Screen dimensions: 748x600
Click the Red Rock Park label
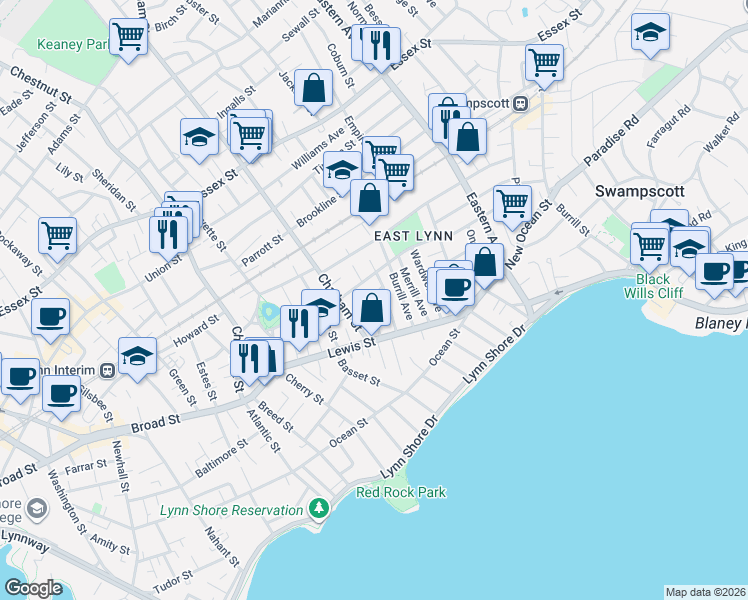click(401, 492)
